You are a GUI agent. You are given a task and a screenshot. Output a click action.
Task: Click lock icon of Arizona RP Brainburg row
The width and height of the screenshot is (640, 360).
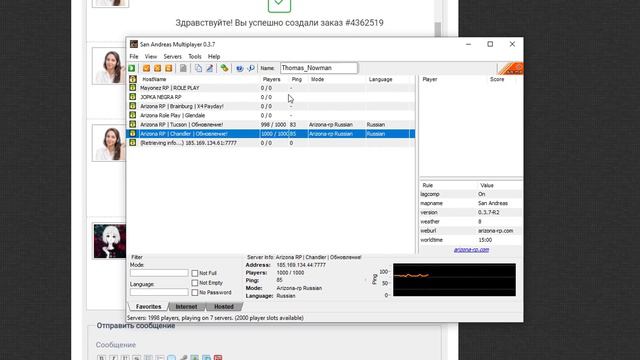[133, 106]
